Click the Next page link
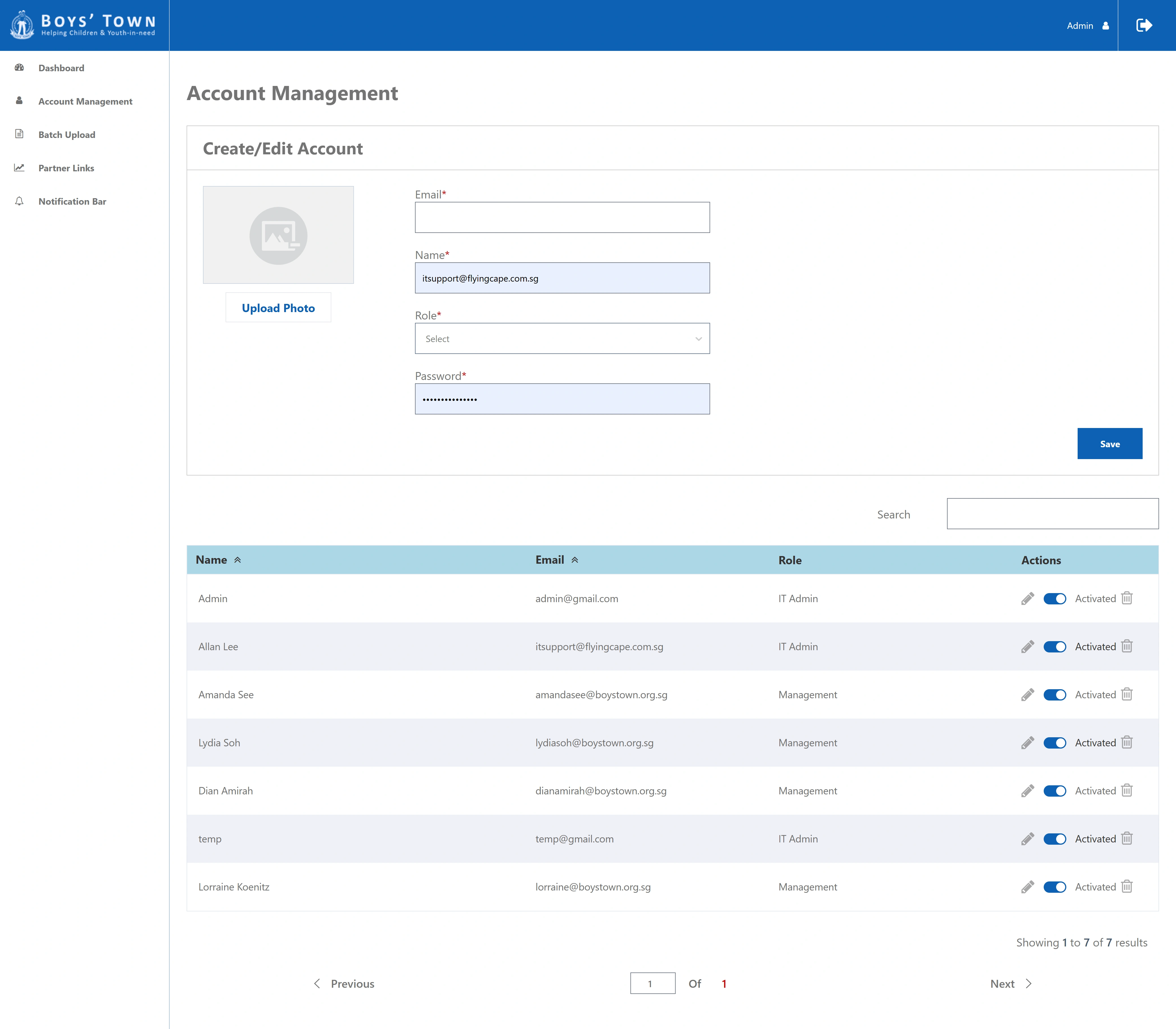 (1010, 984)
